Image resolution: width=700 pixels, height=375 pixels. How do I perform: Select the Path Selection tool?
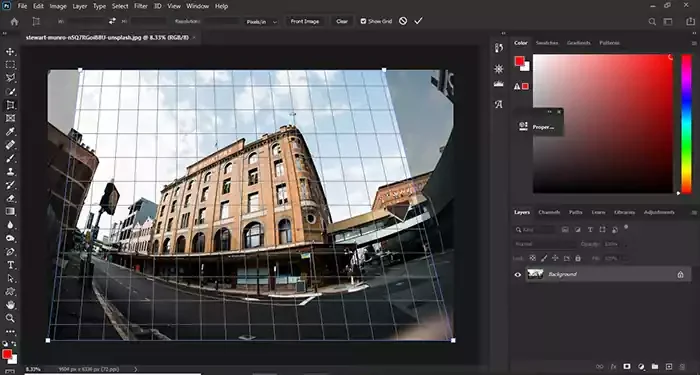(x=10, y=279)
